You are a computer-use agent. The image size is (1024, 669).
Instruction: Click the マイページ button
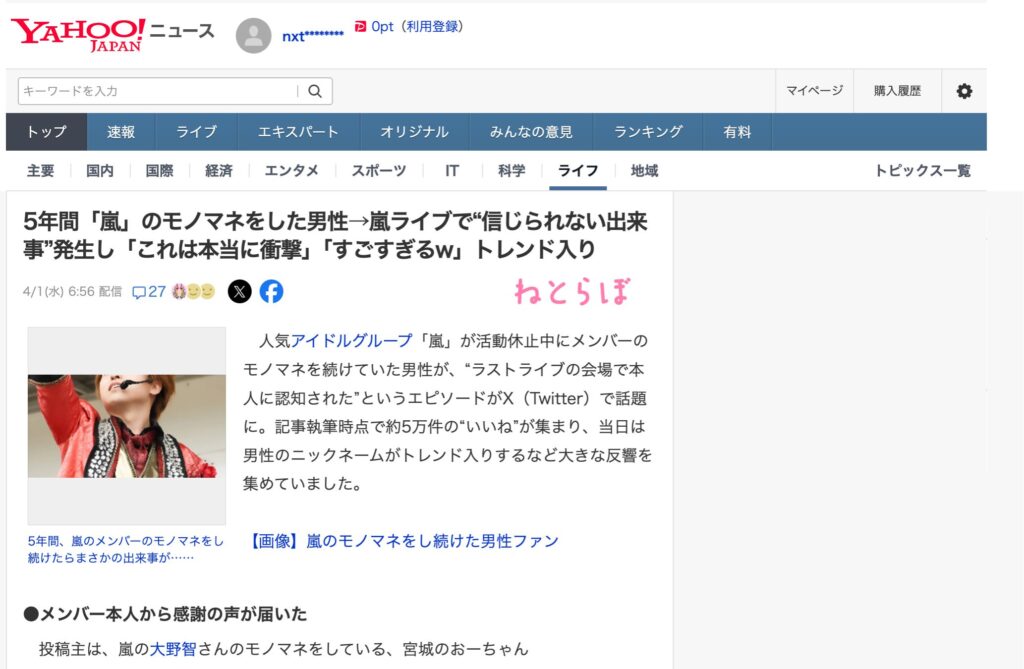coord(814,91)
